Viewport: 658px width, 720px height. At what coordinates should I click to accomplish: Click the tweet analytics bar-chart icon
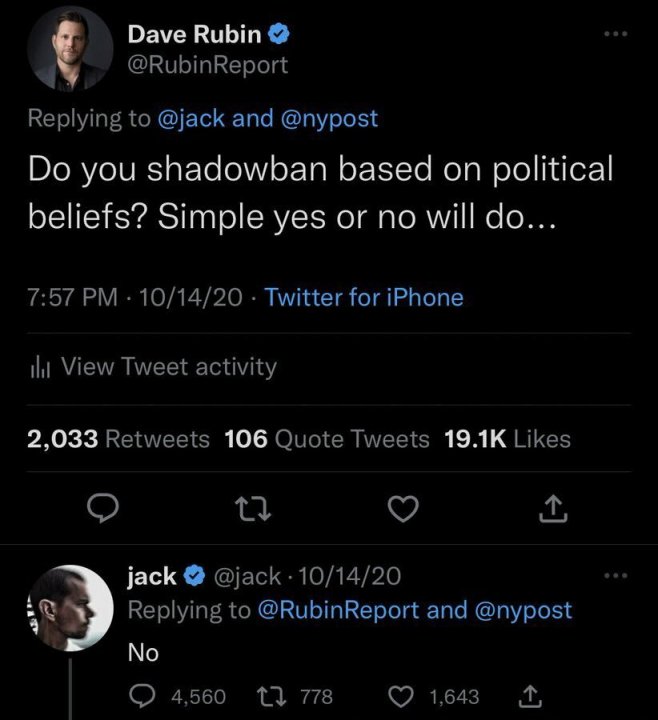click(42, 368)
